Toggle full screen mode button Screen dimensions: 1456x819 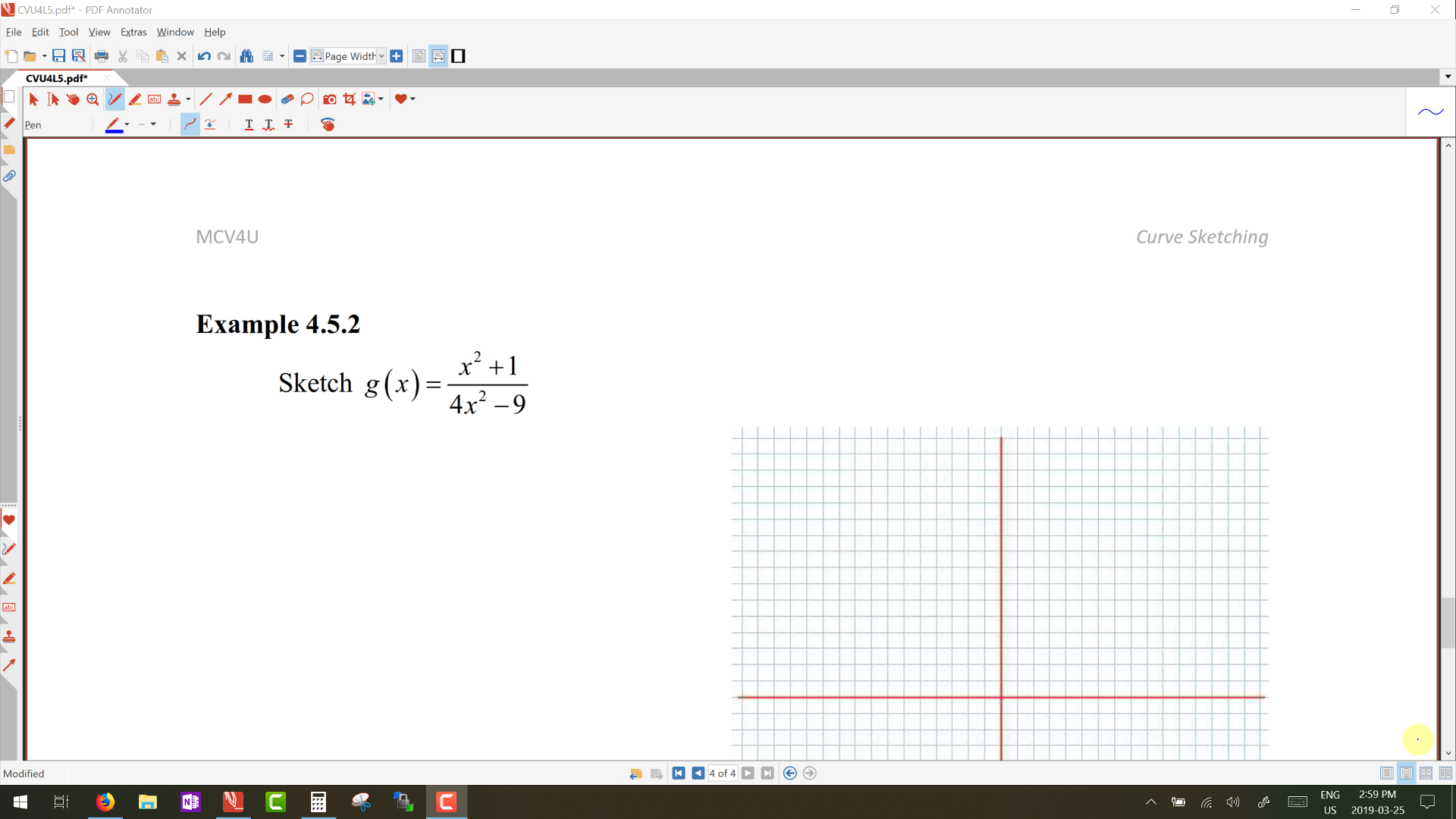[458, 56]
